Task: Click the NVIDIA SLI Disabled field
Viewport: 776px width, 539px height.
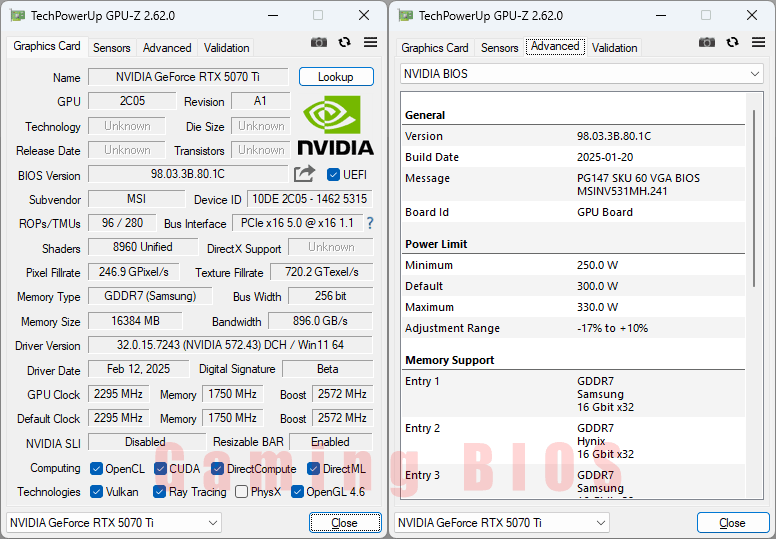Action: coord(146,442)
